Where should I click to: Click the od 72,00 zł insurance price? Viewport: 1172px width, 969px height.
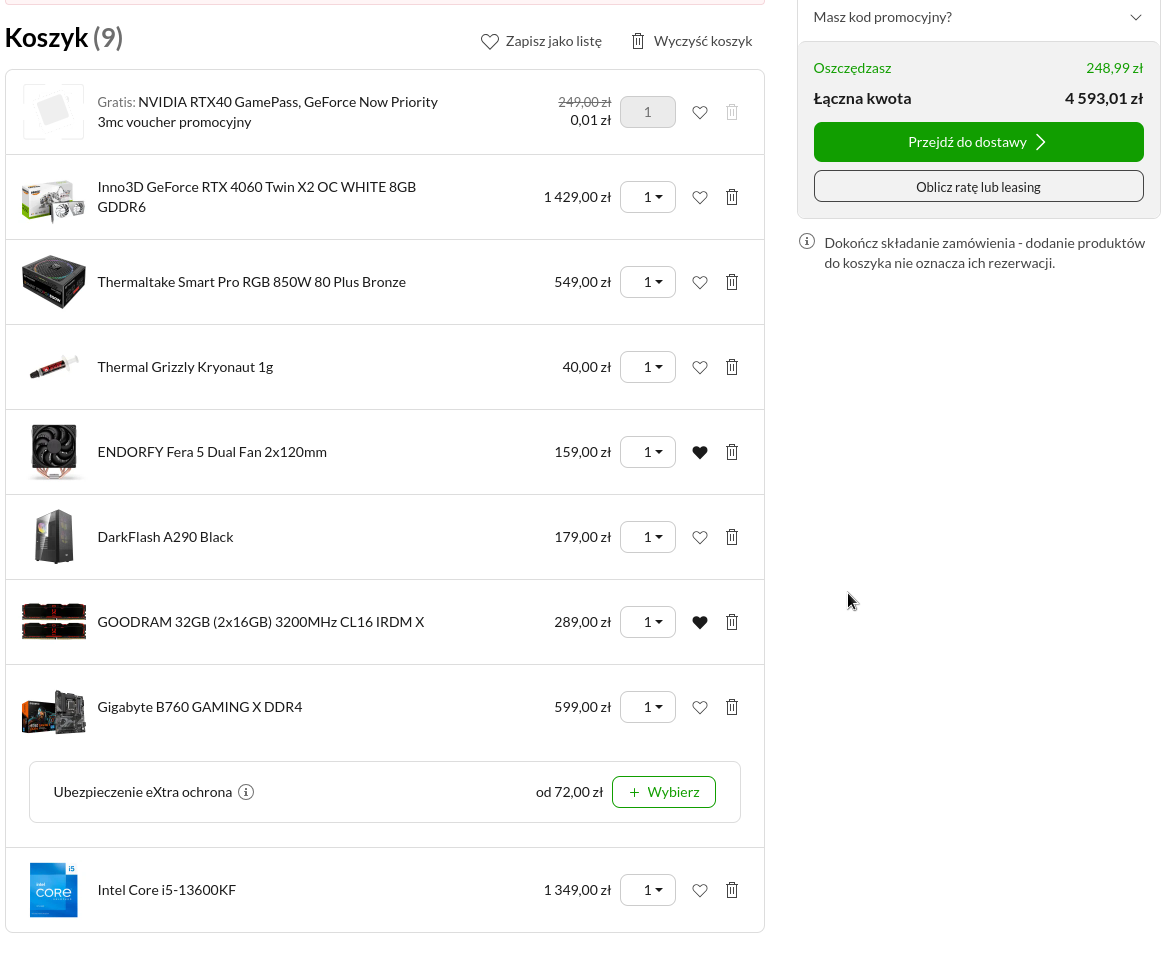coord(570,792)
